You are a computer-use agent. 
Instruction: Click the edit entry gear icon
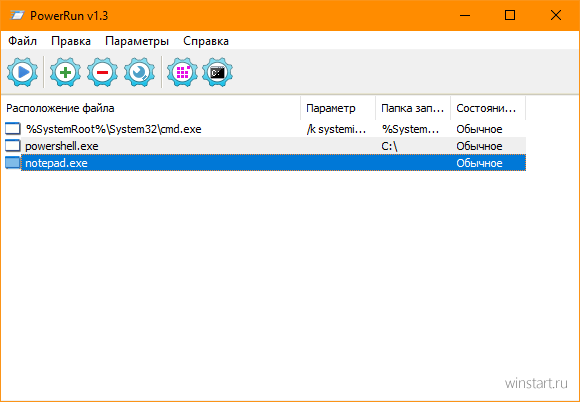tap(139, 72)
